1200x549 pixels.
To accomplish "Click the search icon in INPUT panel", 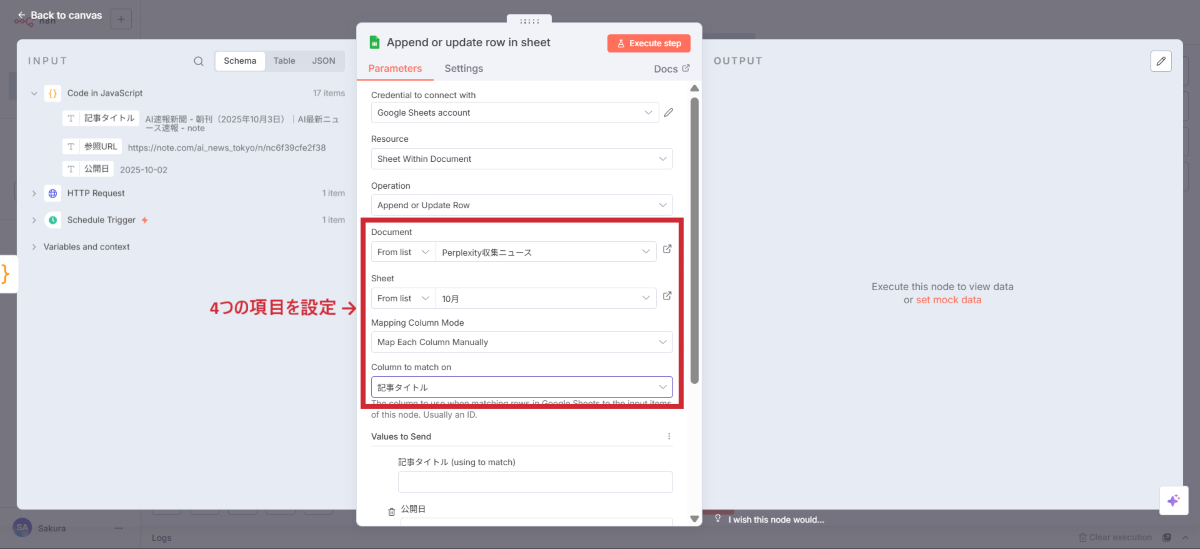I will pos(198,61).
